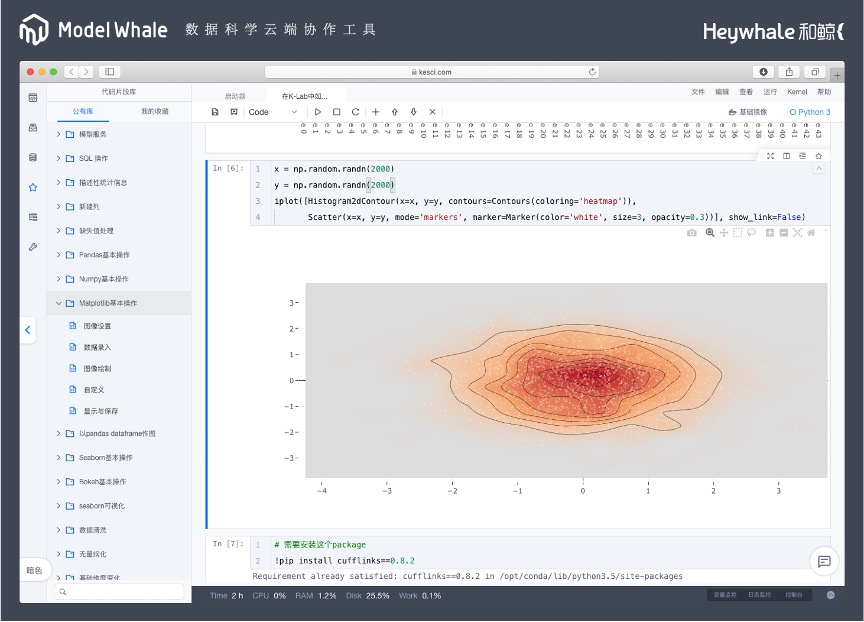Open the database icon in left sidebar
The image size is (864, 622).
33,158
